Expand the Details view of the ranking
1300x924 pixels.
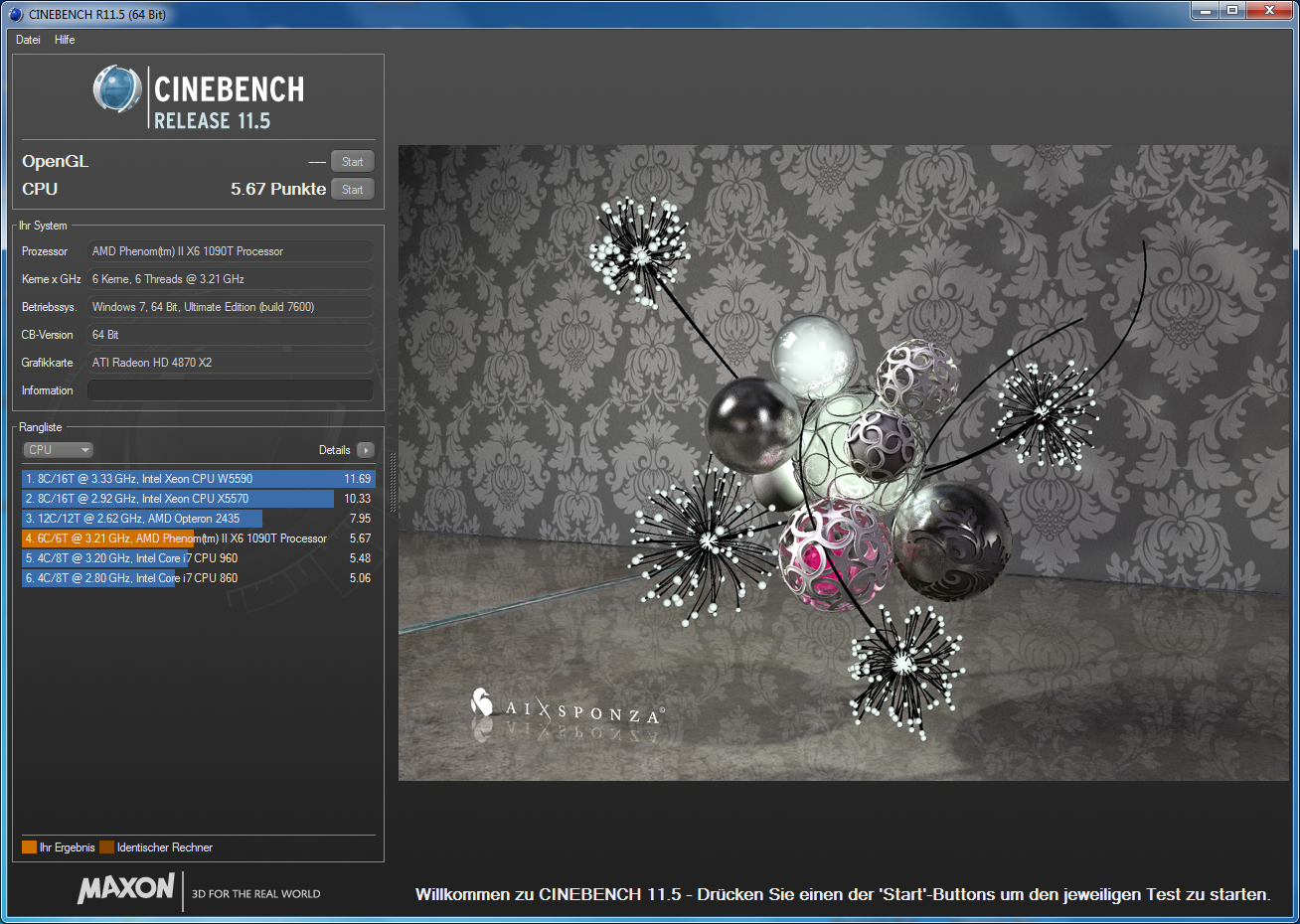point(366,449)
